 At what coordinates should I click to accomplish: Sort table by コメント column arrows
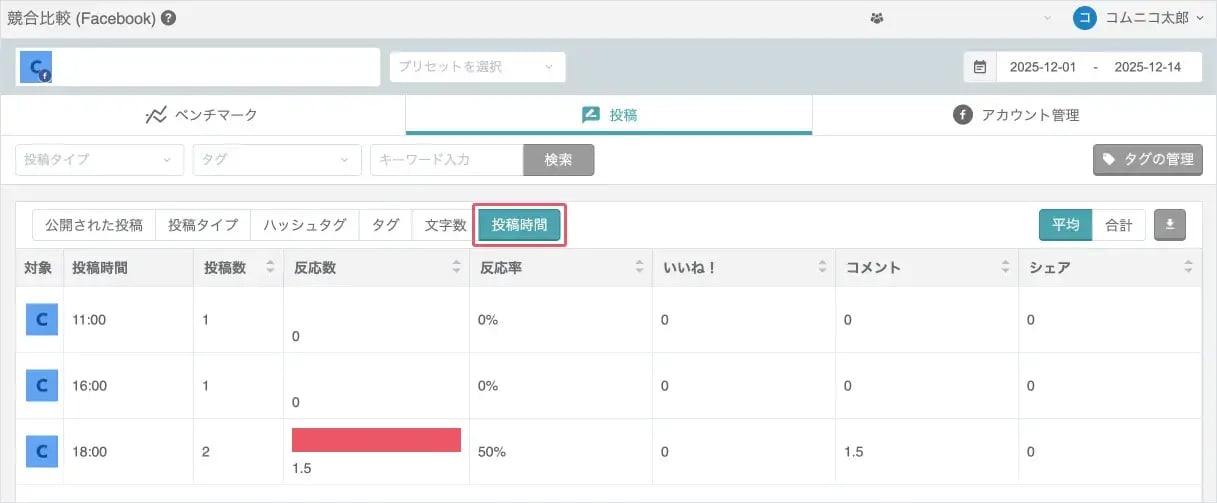tap(1005, 268)
